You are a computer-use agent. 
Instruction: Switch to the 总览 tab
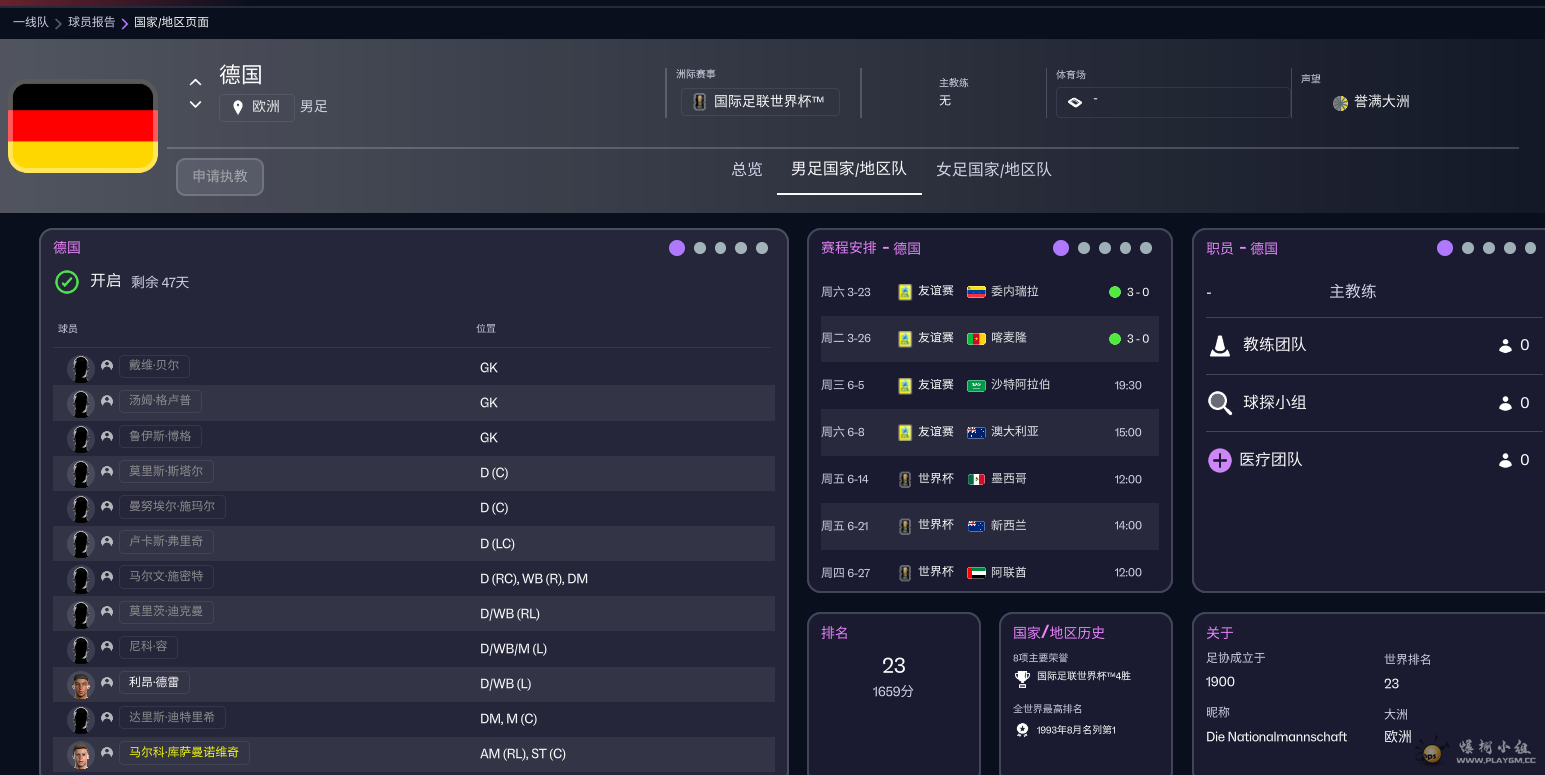[747, 170]
